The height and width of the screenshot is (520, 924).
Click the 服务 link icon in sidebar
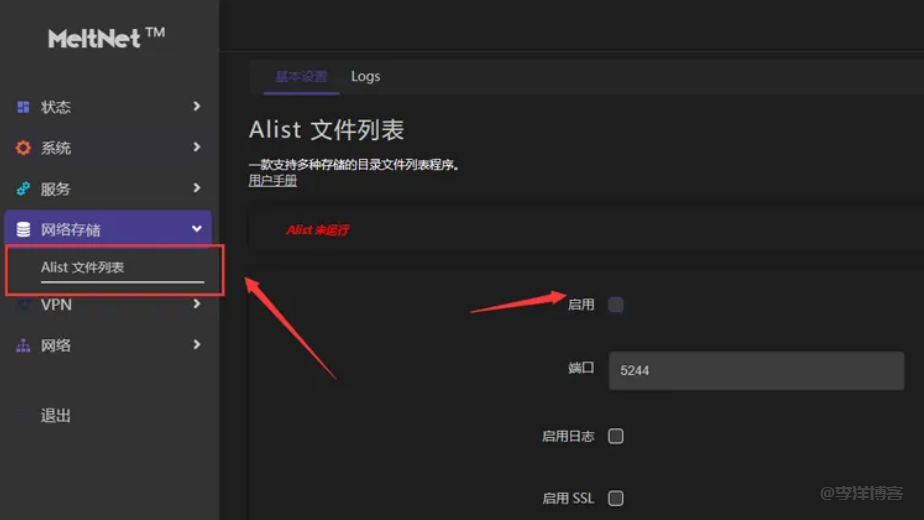23,189
